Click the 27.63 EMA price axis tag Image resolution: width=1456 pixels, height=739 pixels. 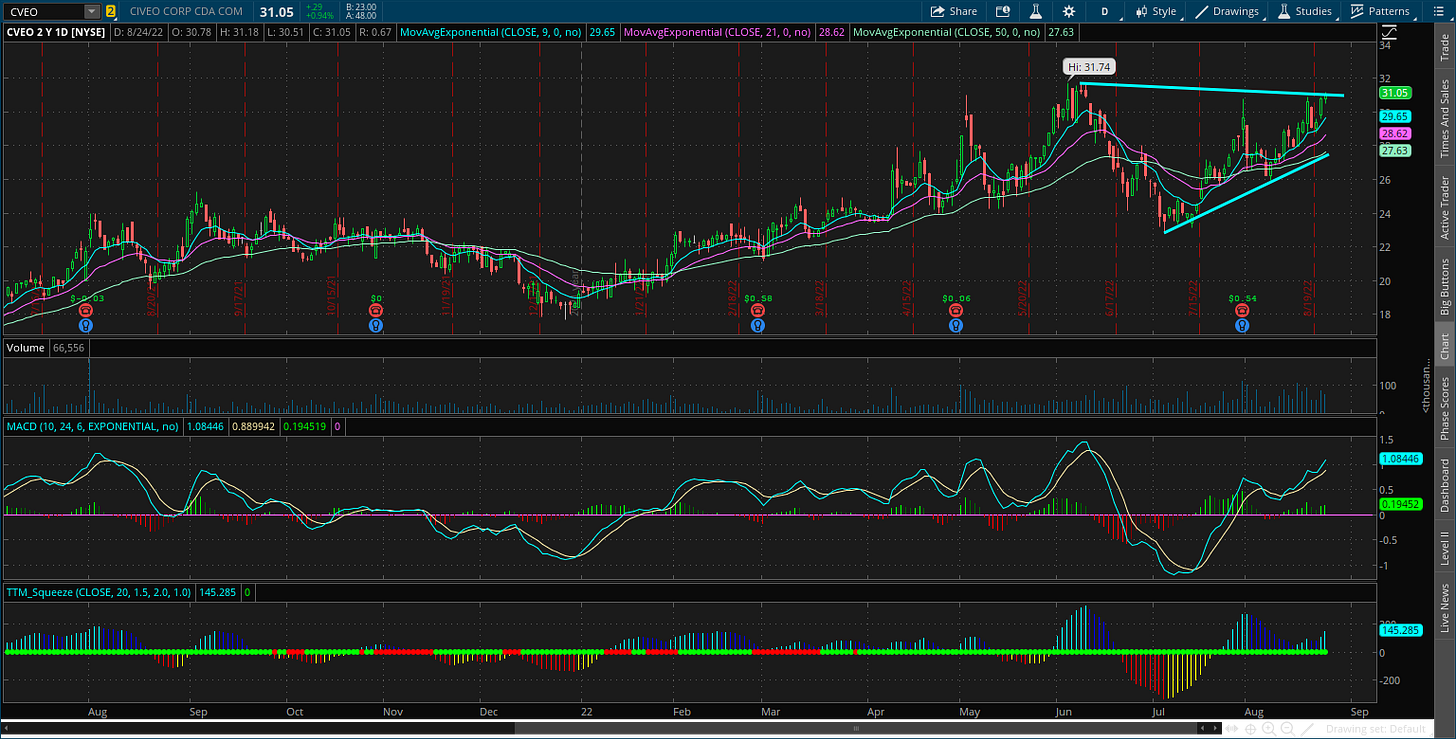(x=1394, y=150)
